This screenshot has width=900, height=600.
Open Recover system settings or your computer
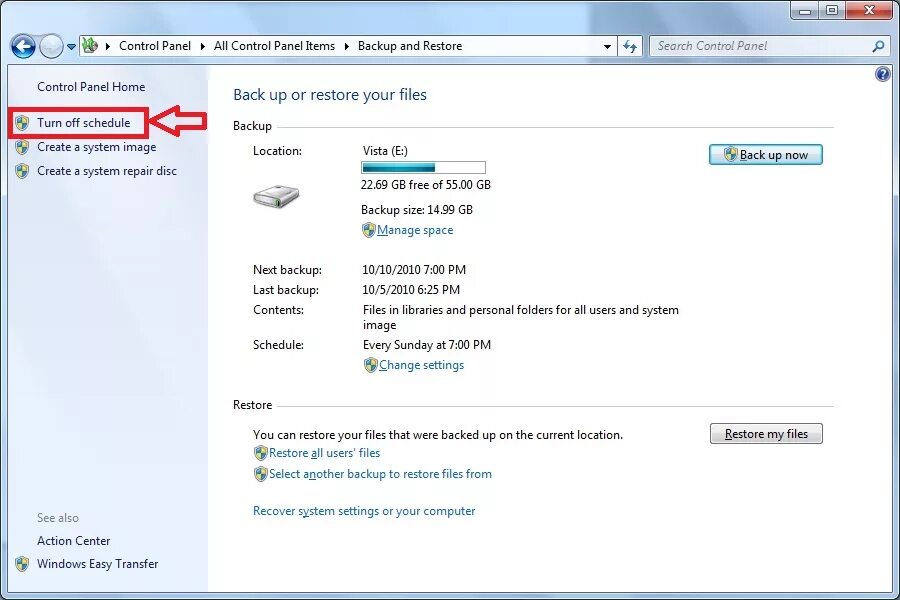364,511
